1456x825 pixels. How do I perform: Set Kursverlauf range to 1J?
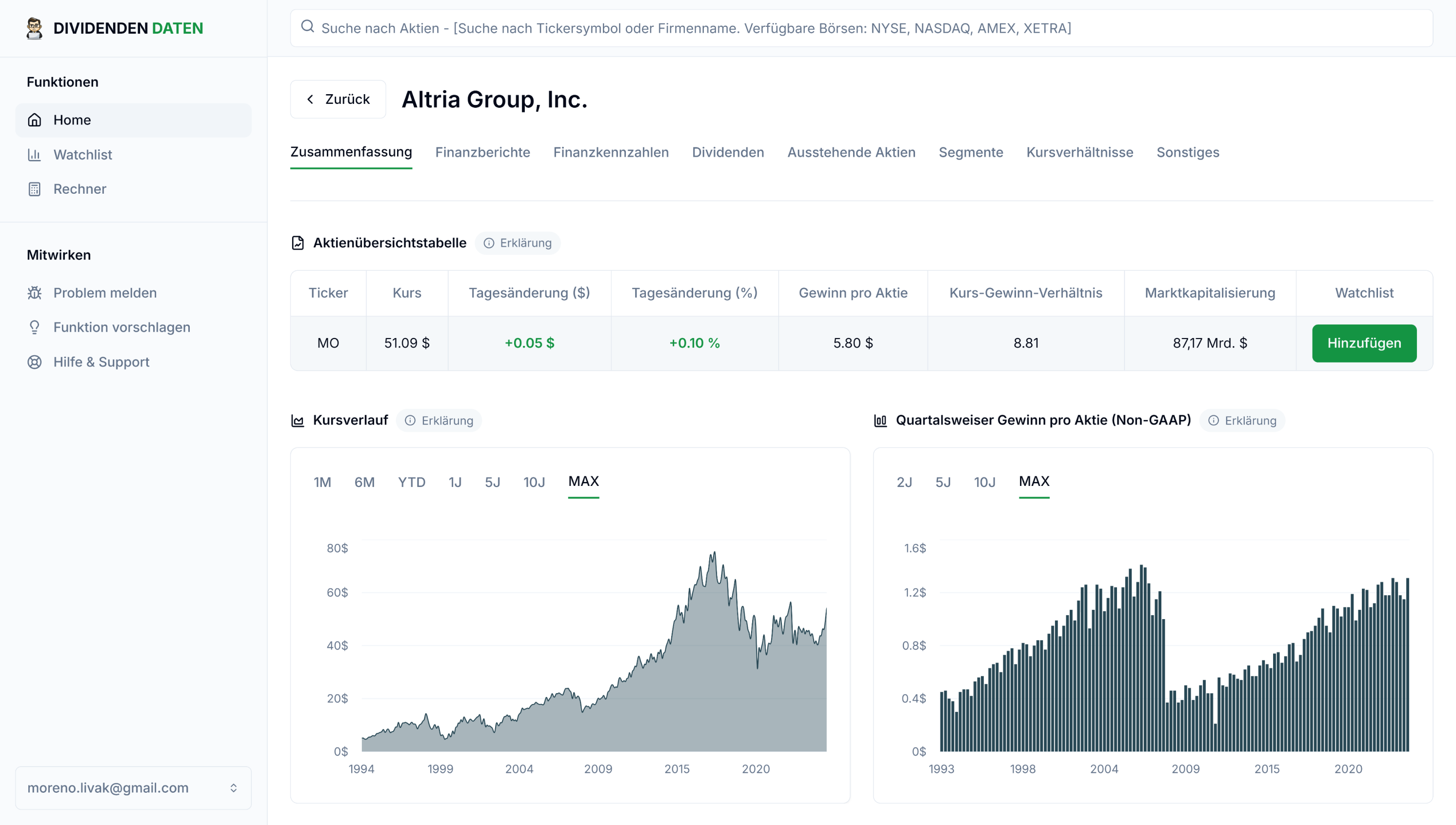pos(455,482)
